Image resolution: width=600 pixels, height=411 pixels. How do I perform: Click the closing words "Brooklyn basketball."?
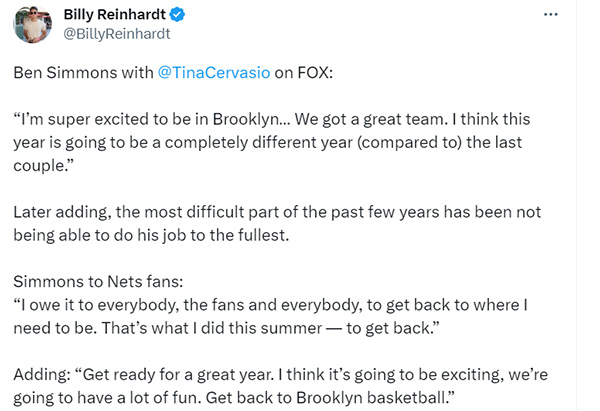[375, 398]
